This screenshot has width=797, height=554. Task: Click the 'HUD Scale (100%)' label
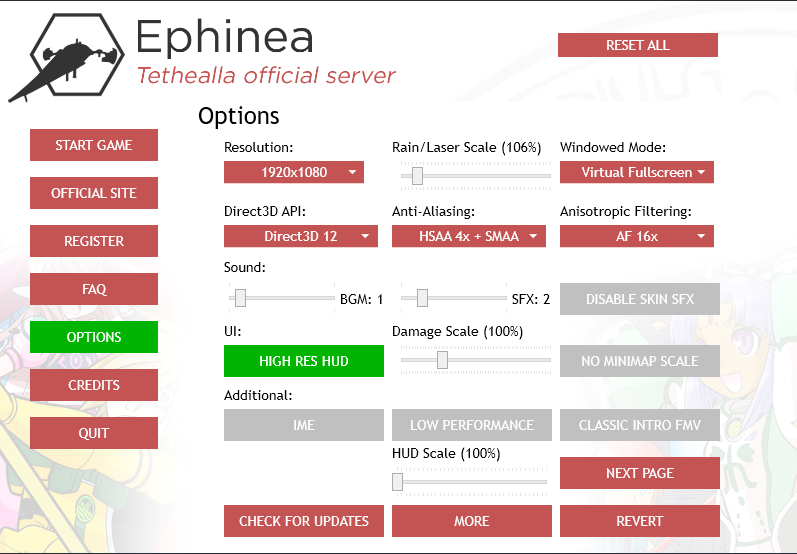[446, 453]
